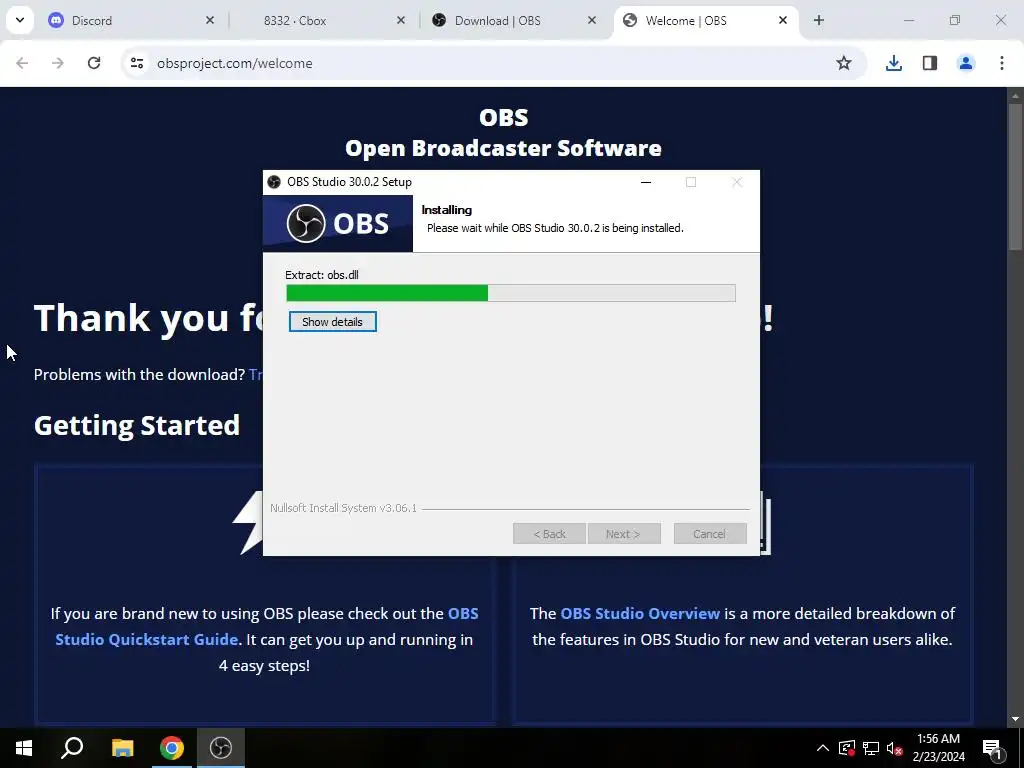Click the muted volume icon in tray
The height and width of the screenshot is (768, 1024).
(x=894, y=748)
